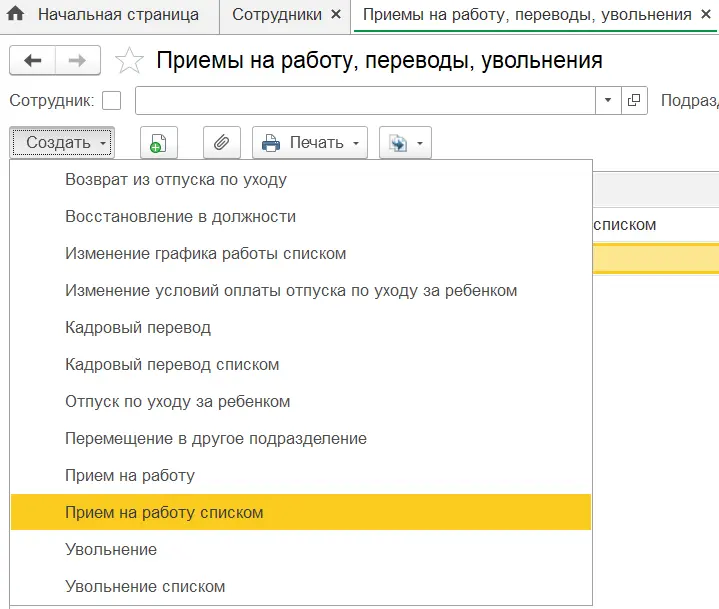Open attached files with paperclip icon
The image size is (719, 609).
tap(221, 143)
